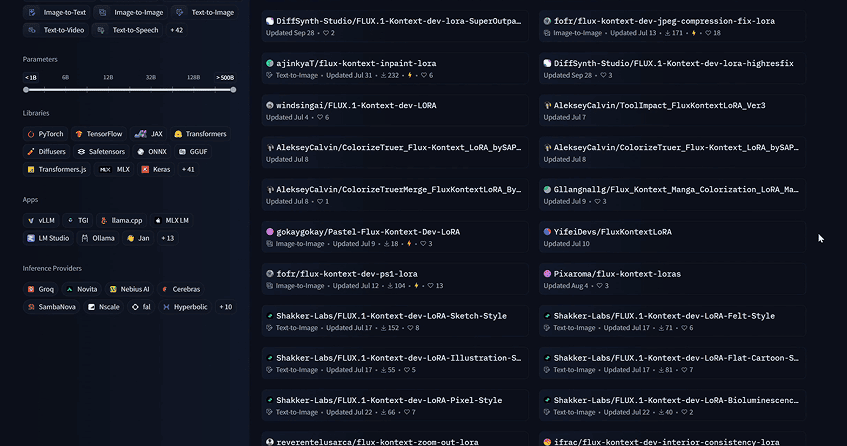Click the Cerebras provider icon
The width and height of the screenshot is (847, 446).
tap(165, 289)
